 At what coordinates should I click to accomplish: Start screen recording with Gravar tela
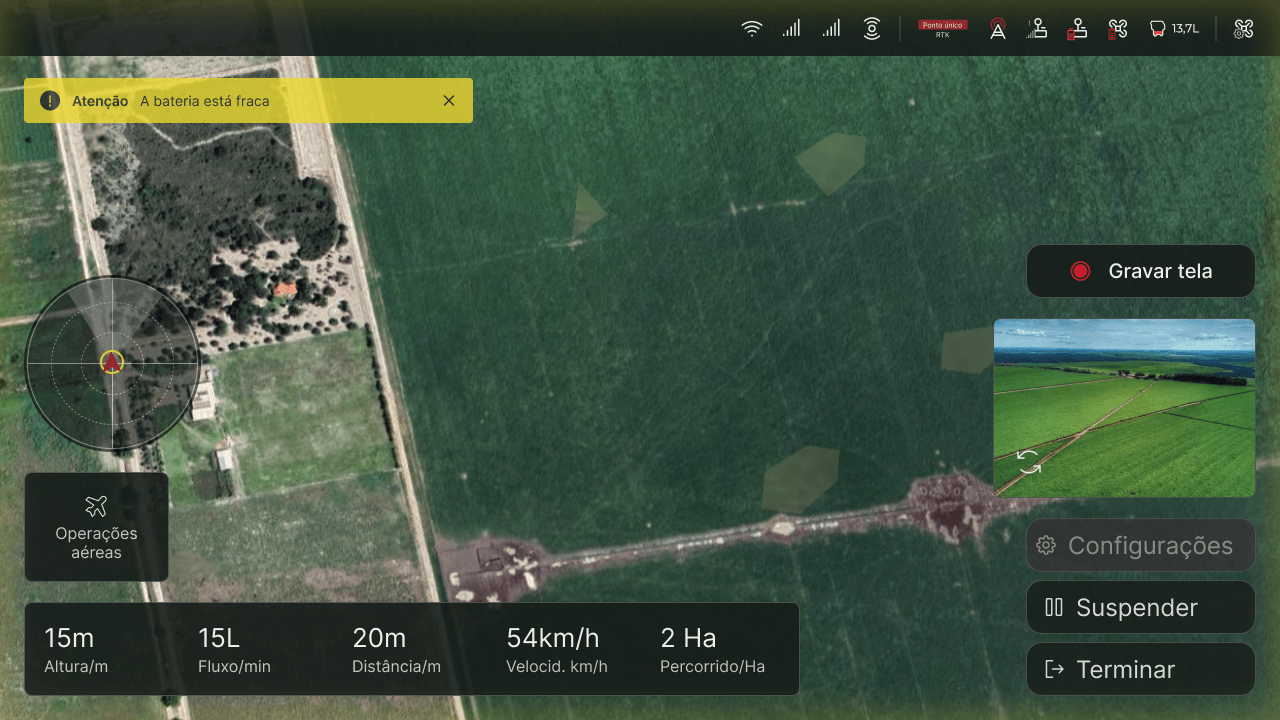(1140, 271)
